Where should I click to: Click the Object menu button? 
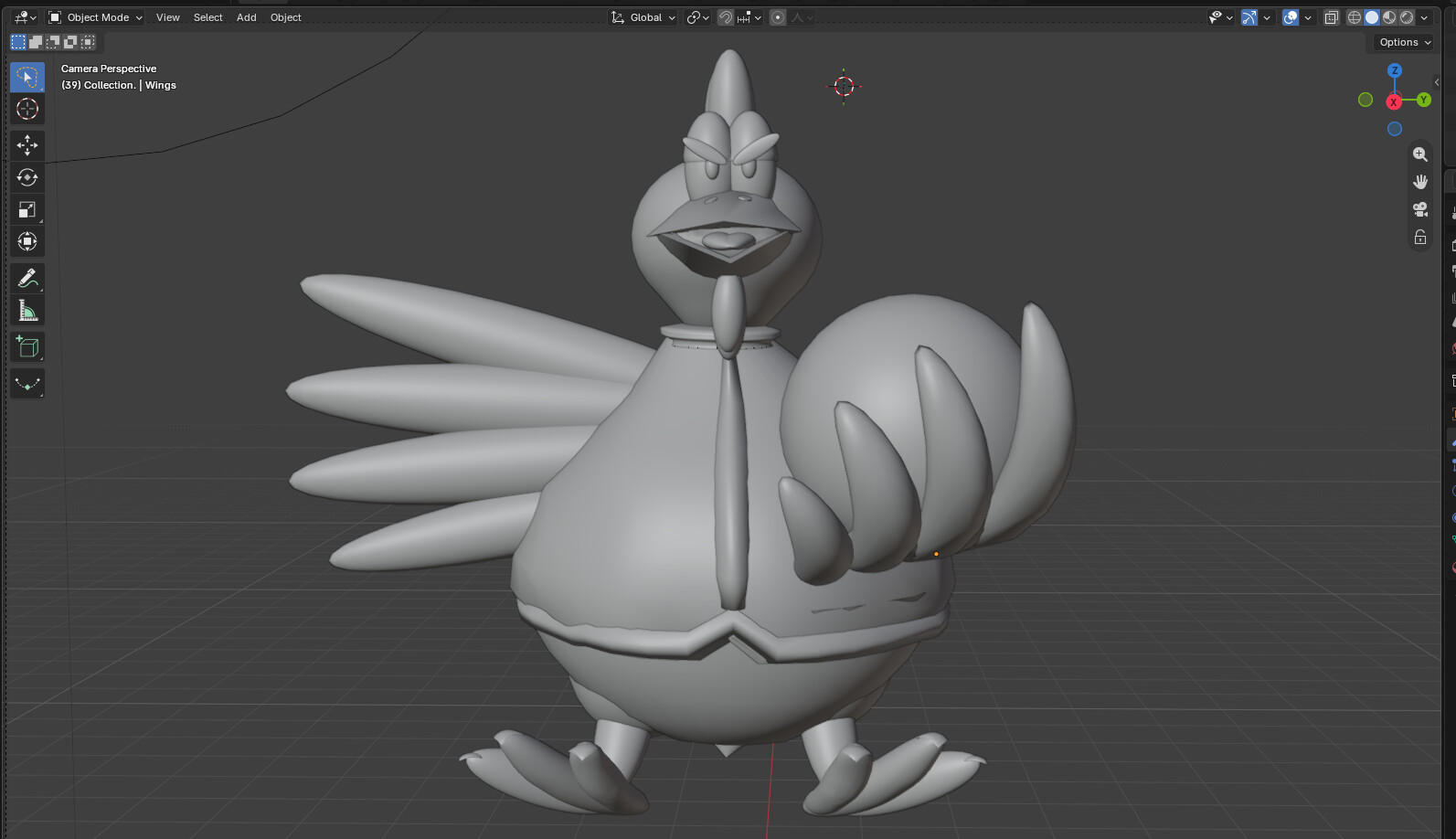285,17
